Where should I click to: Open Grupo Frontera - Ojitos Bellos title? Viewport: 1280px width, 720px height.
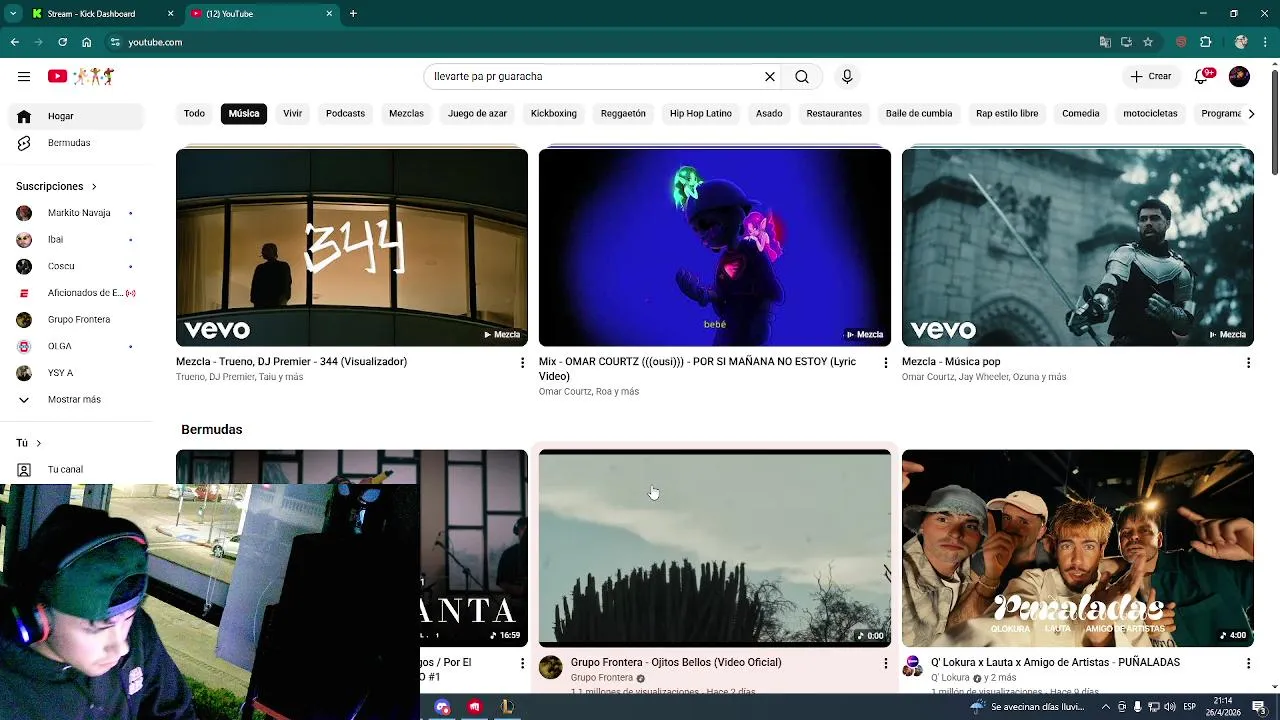(676, 662)
